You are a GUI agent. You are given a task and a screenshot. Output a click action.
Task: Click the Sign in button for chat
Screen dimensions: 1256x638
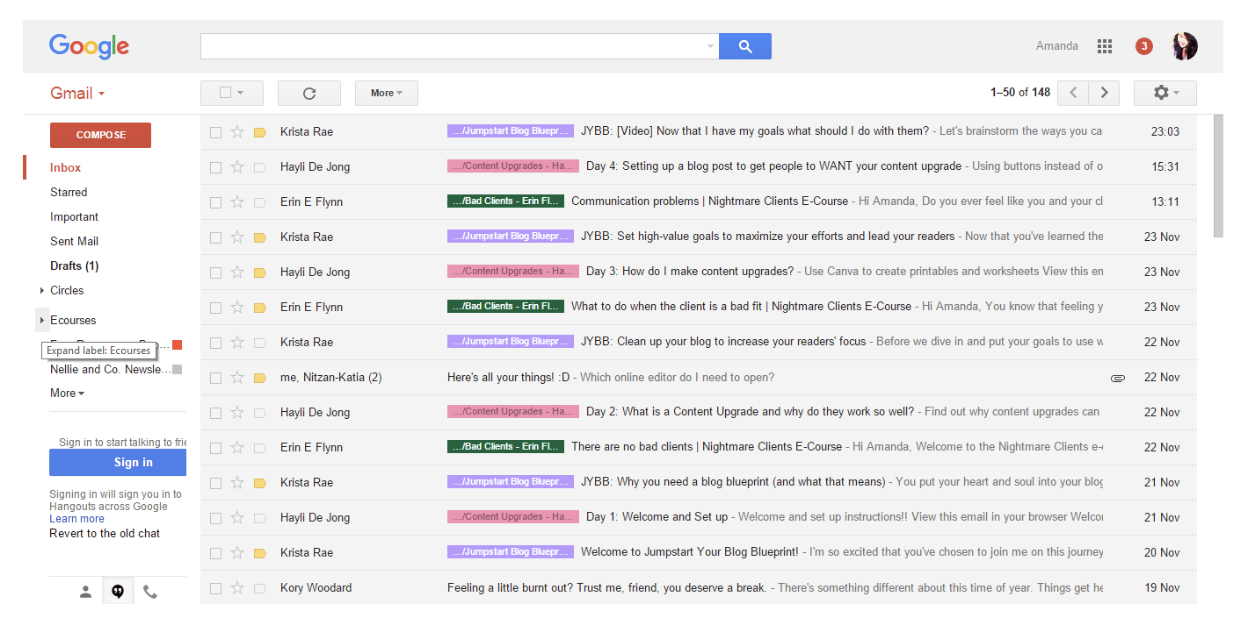tap(117, 461)
